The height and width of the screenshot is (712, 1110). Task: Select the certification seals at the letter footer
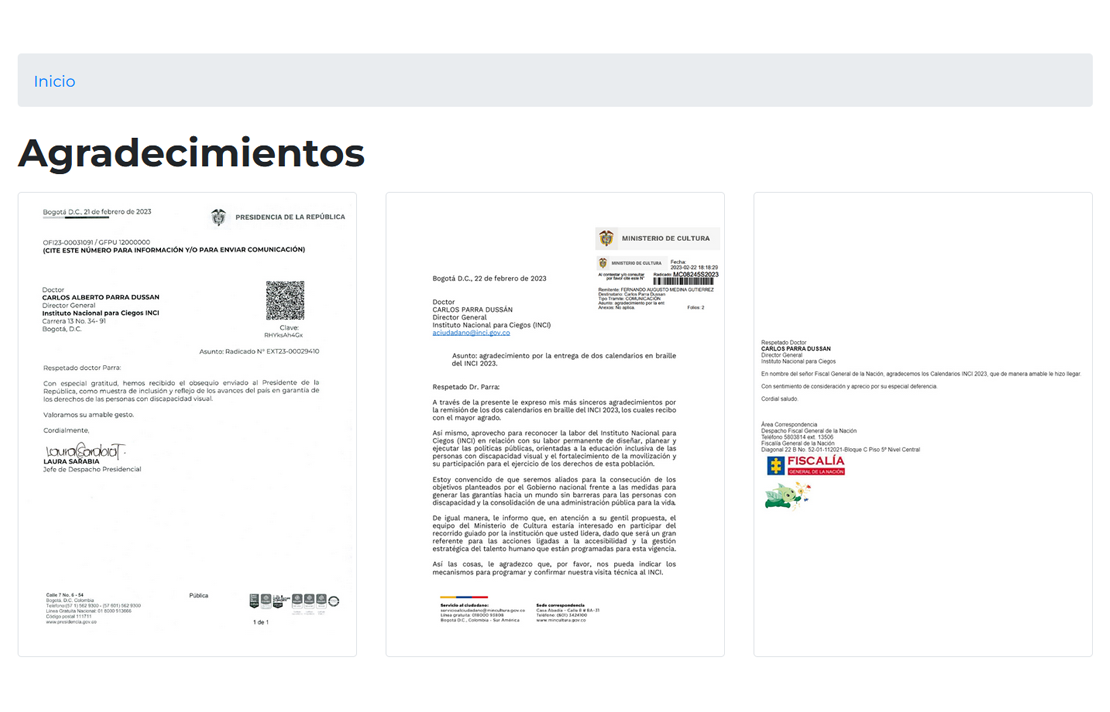pyautogui.click(x=295, y=600)
